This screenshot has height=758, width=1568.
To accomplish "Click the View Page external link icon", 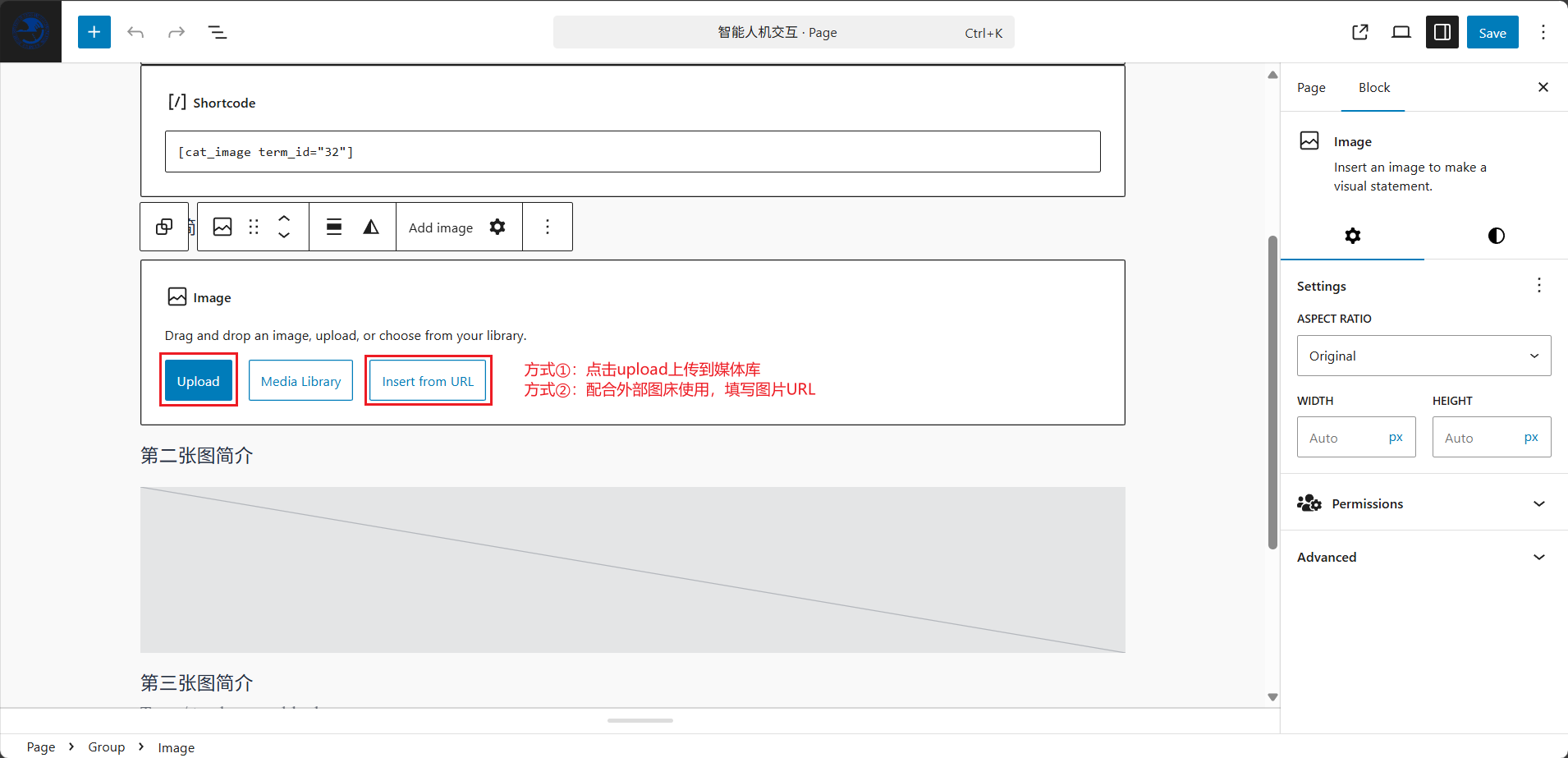I will pos(1360,32).
